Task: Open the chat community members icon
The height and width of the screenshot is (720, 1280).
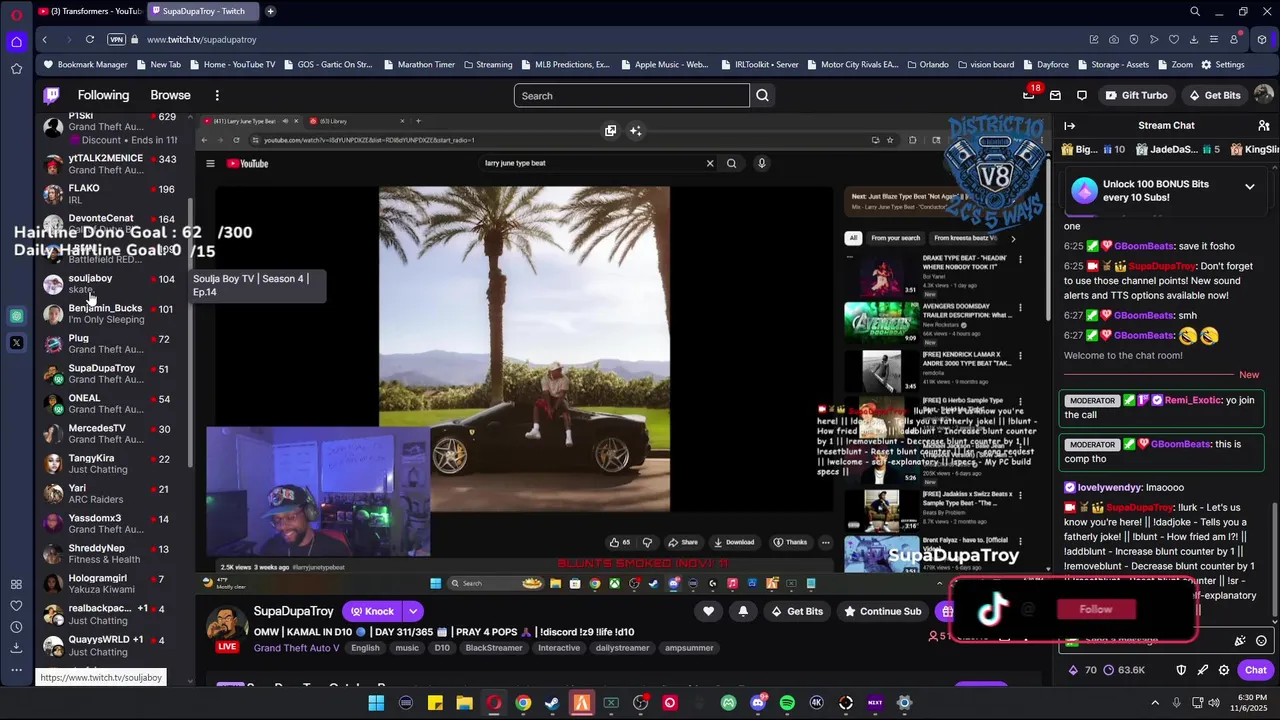Action: pyautogui.click(x=1264, y=125)
